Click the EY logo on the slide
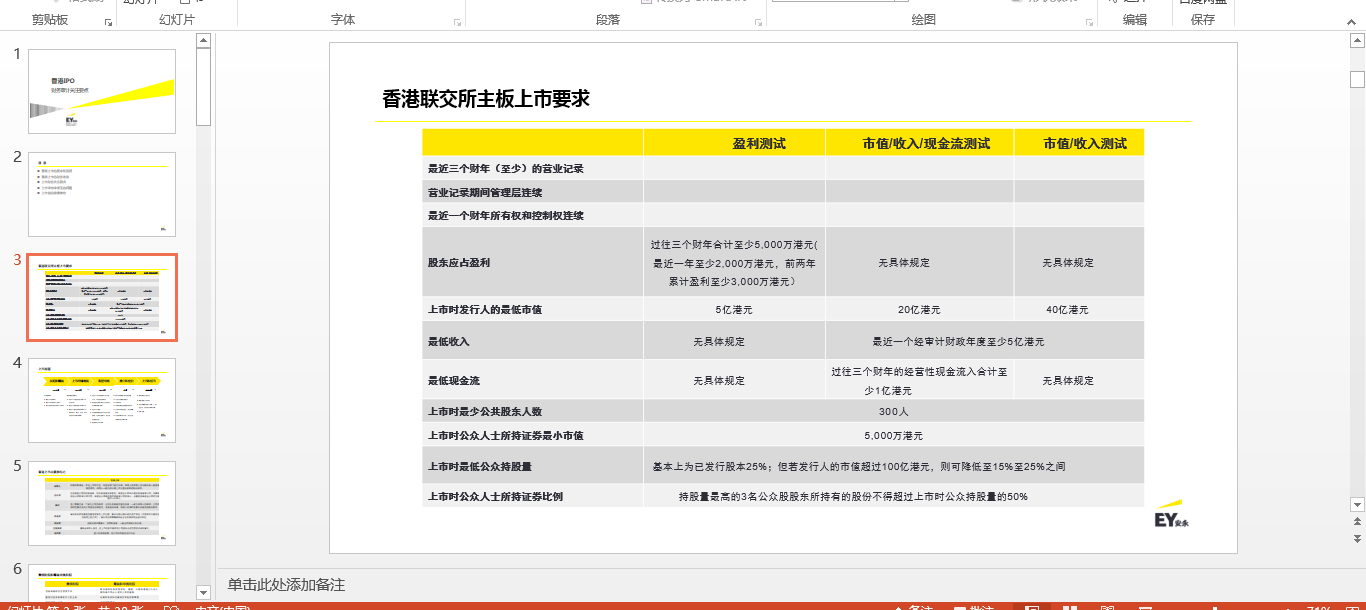1366x610 pixels. point(1171,514)
